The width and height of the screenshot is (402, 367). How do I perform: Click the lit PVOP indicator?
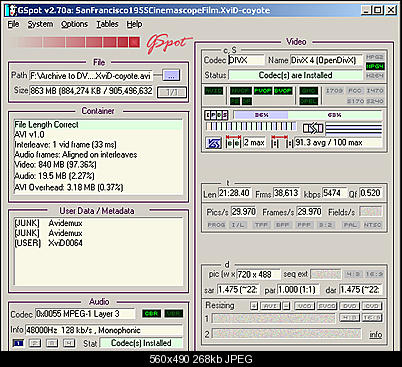pyautogui.click(x=263, y=91)
